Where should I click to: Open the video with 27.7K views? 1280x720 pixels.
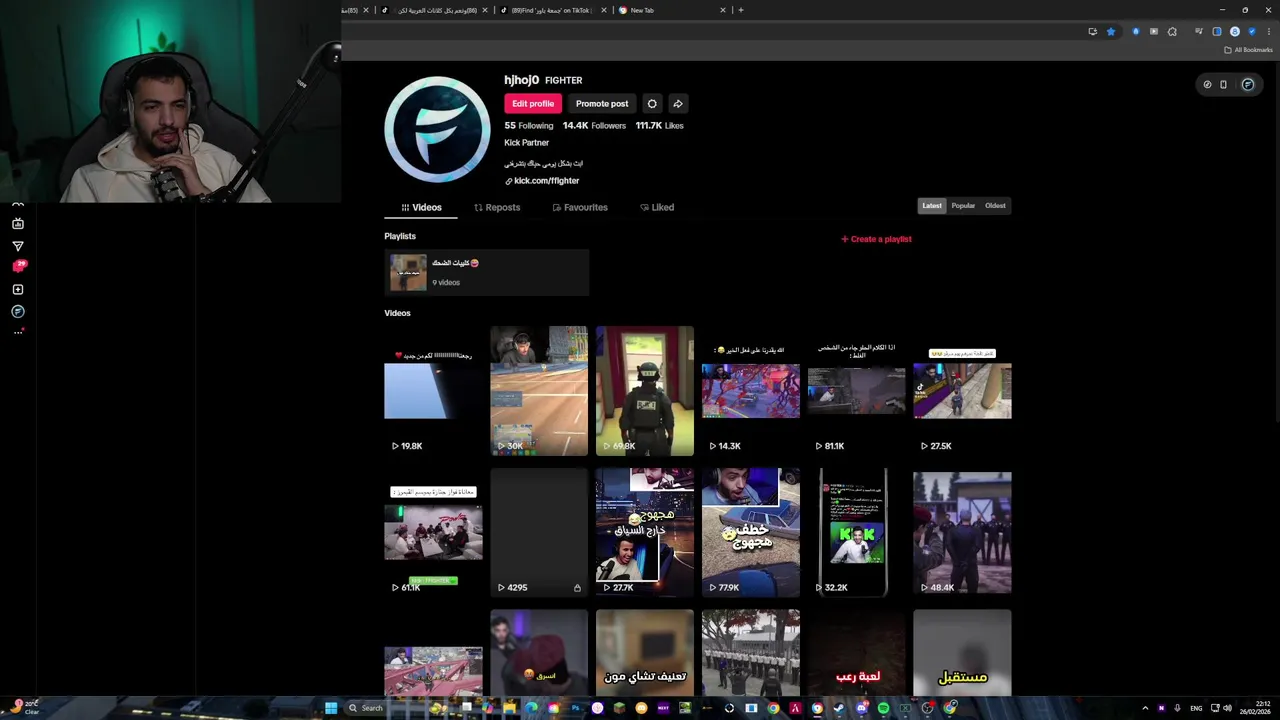pos(645,533)
